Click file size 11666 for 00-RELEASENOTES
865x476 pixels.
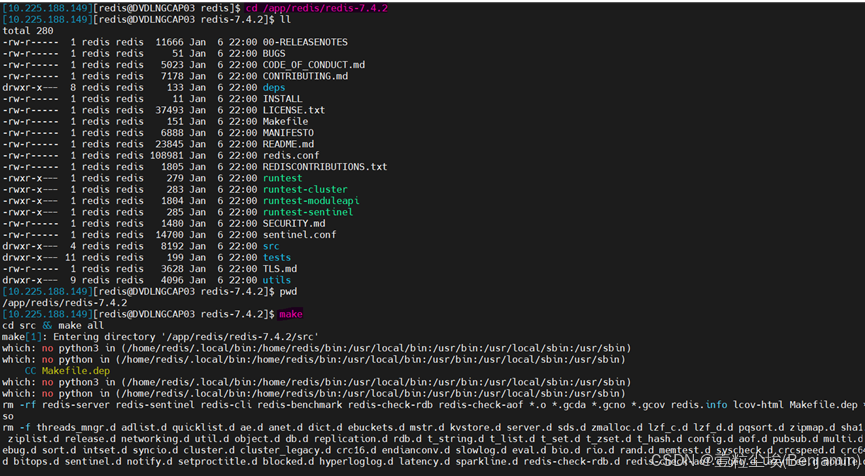click(169, 42)
